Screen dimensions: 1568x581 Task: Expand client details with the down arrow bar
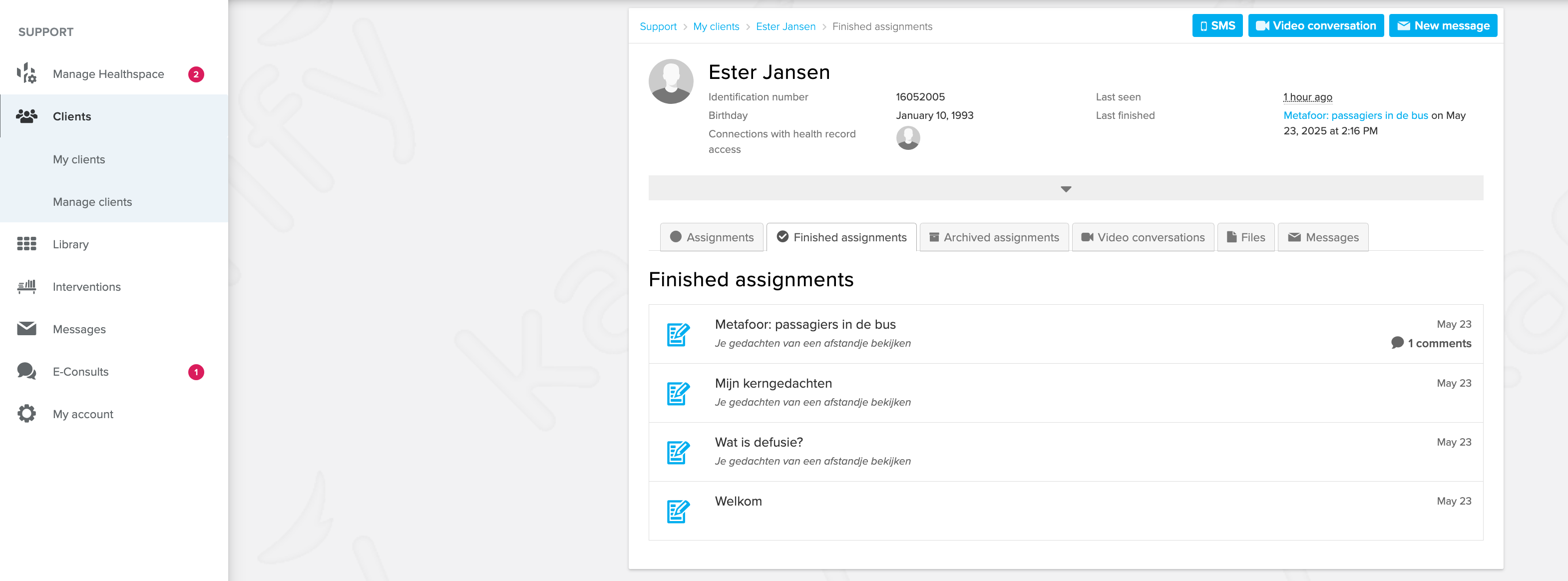coord(1065,189)
